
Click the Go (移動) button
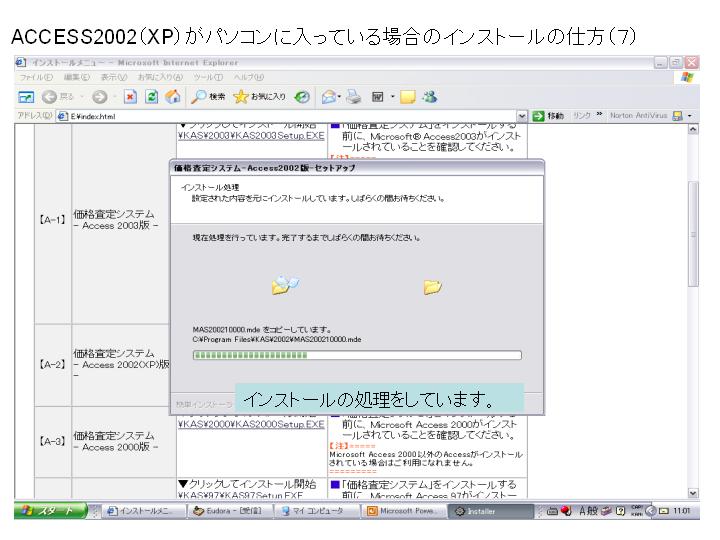548,116
